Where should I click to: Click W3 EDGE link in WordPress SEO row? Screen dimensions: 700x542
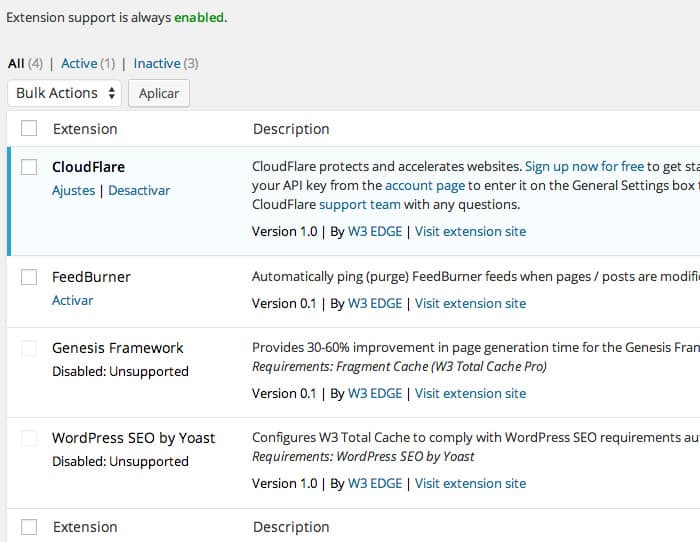point(375,484)
